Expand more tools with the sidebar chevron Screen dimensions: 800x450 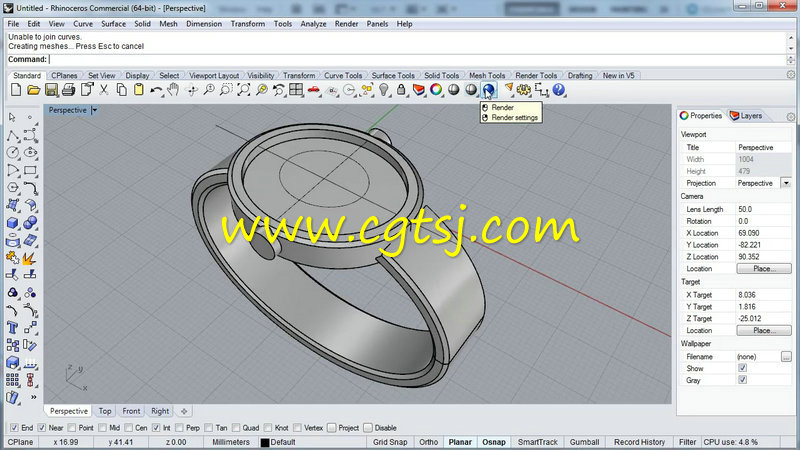[34, 396]
